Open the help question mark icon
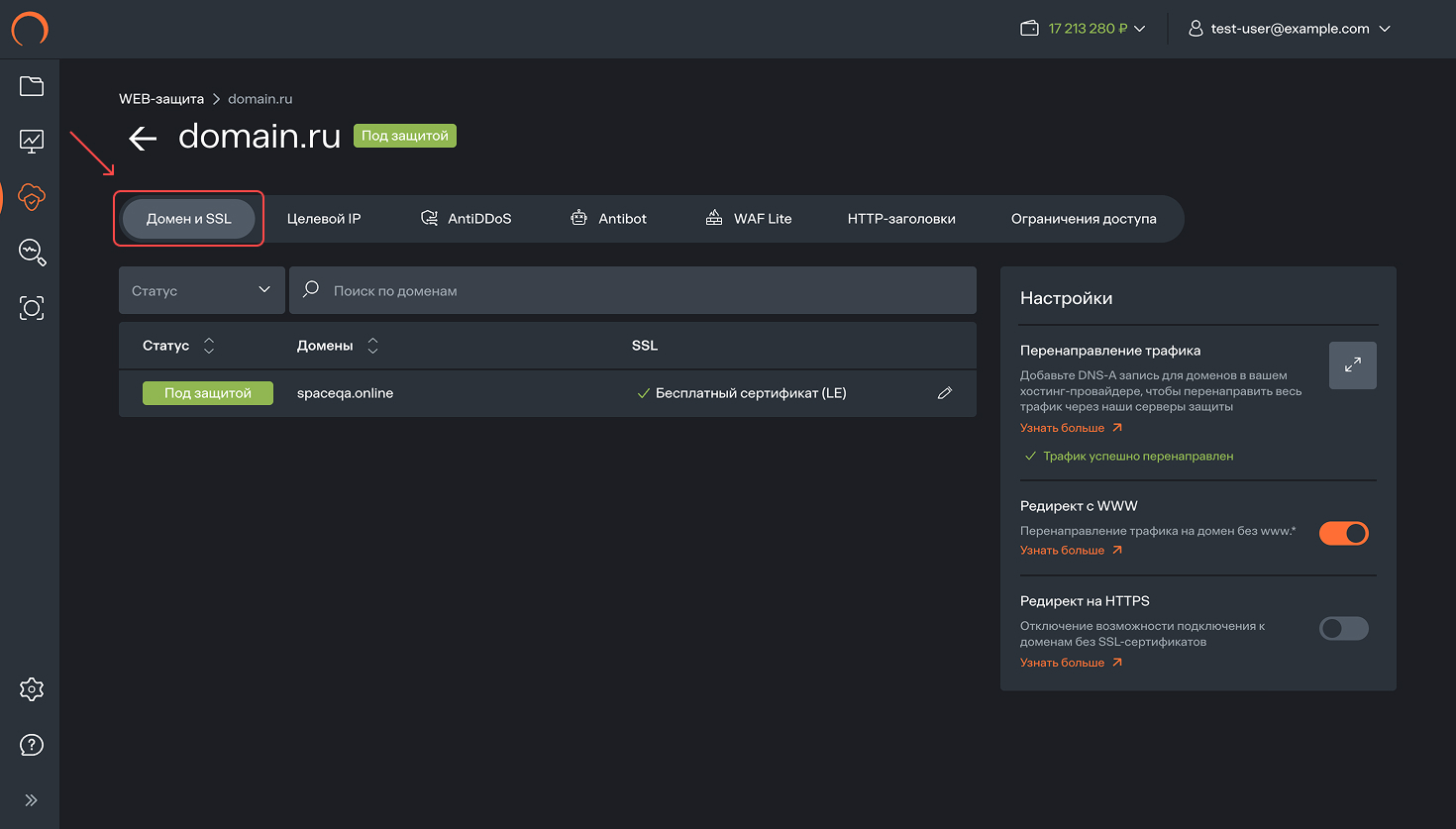This screenshot has width=1456, height=829. [32, 745]
